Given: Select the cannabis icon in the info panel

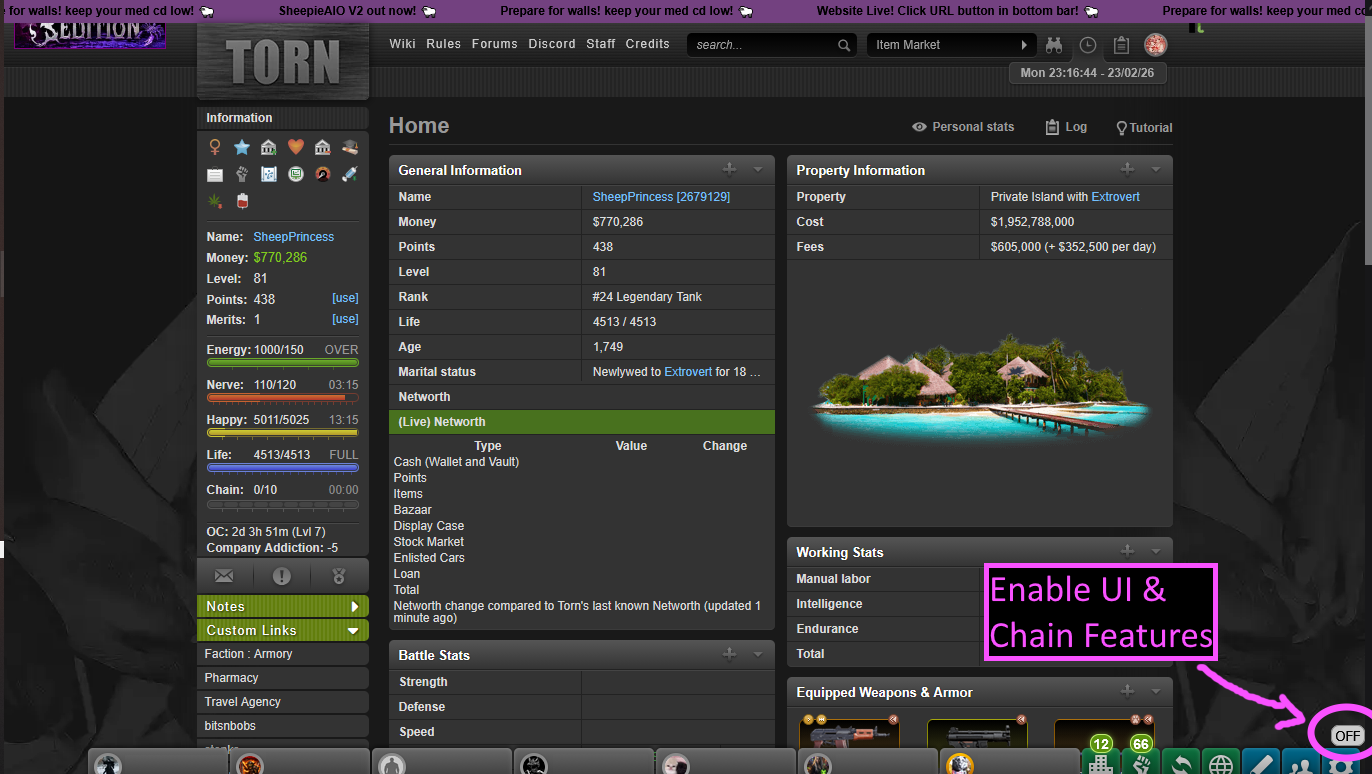Looking at the screenshot, I should 214,200.
